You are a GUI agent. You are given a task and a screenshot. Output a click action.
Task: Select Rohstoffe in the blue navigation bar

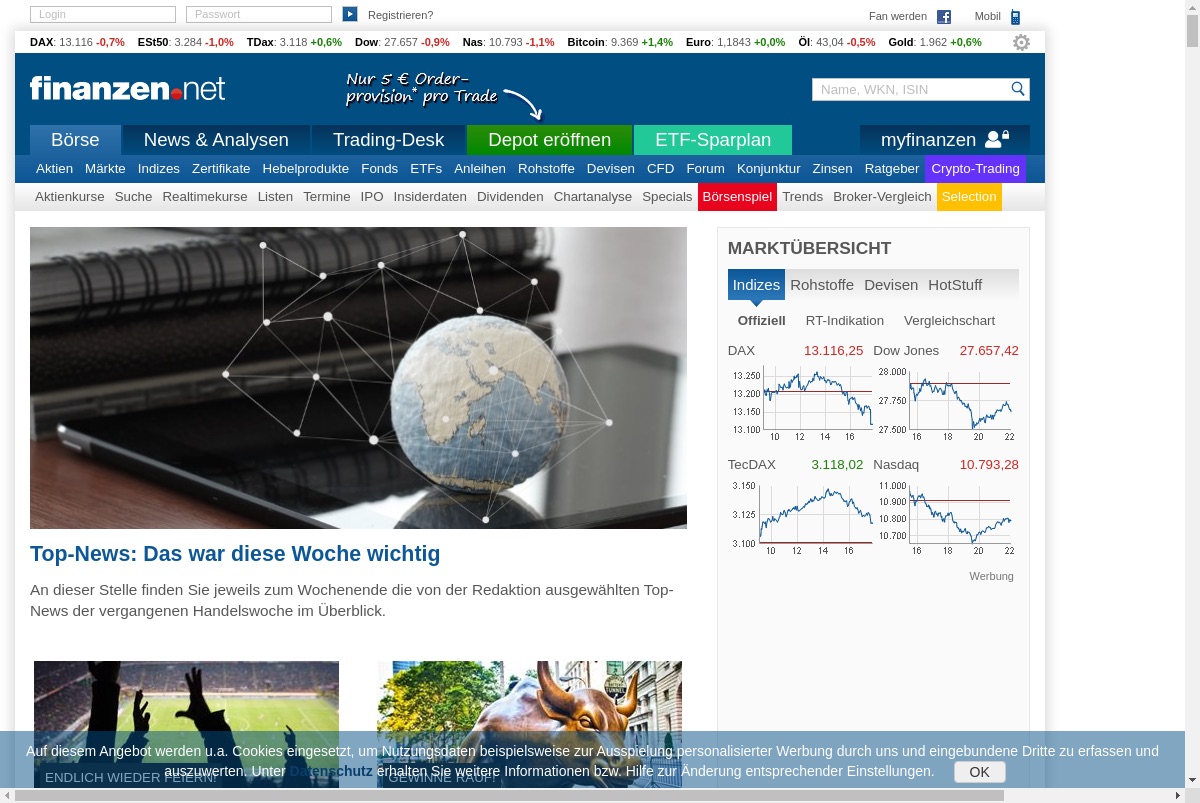(x=546, y=169)
